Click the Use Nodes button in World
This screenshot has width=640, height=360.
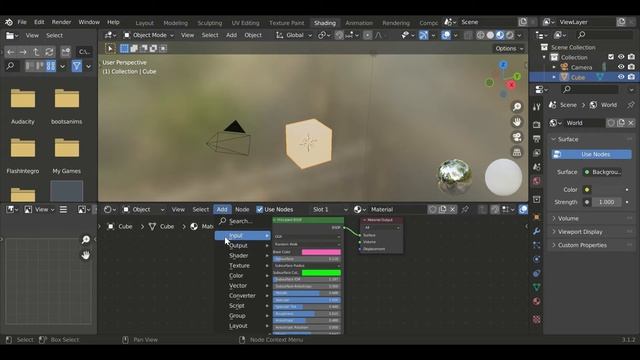[x=591, y=154]
